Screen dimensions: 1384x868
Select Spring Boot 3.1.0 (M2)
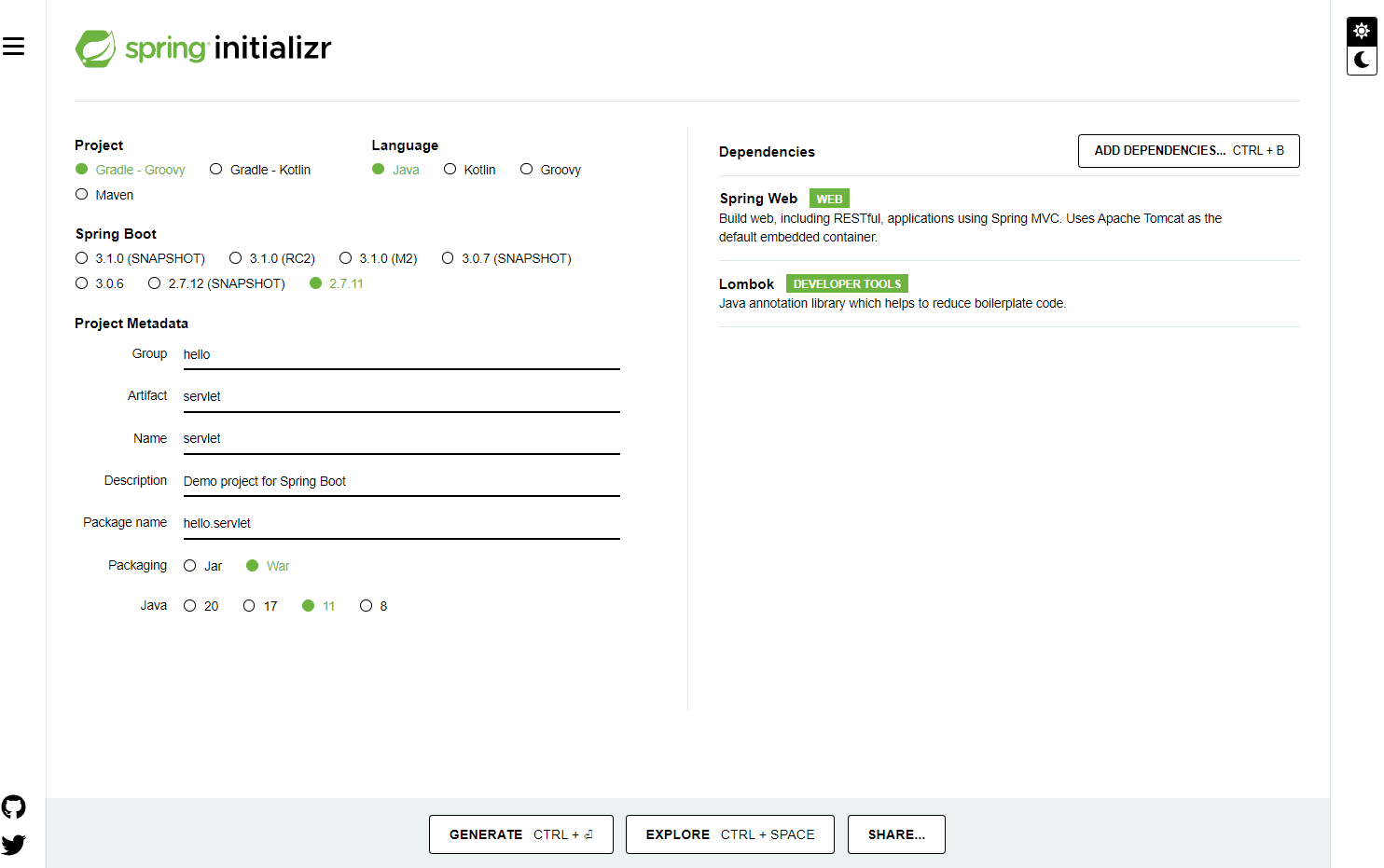pos(378,258)
